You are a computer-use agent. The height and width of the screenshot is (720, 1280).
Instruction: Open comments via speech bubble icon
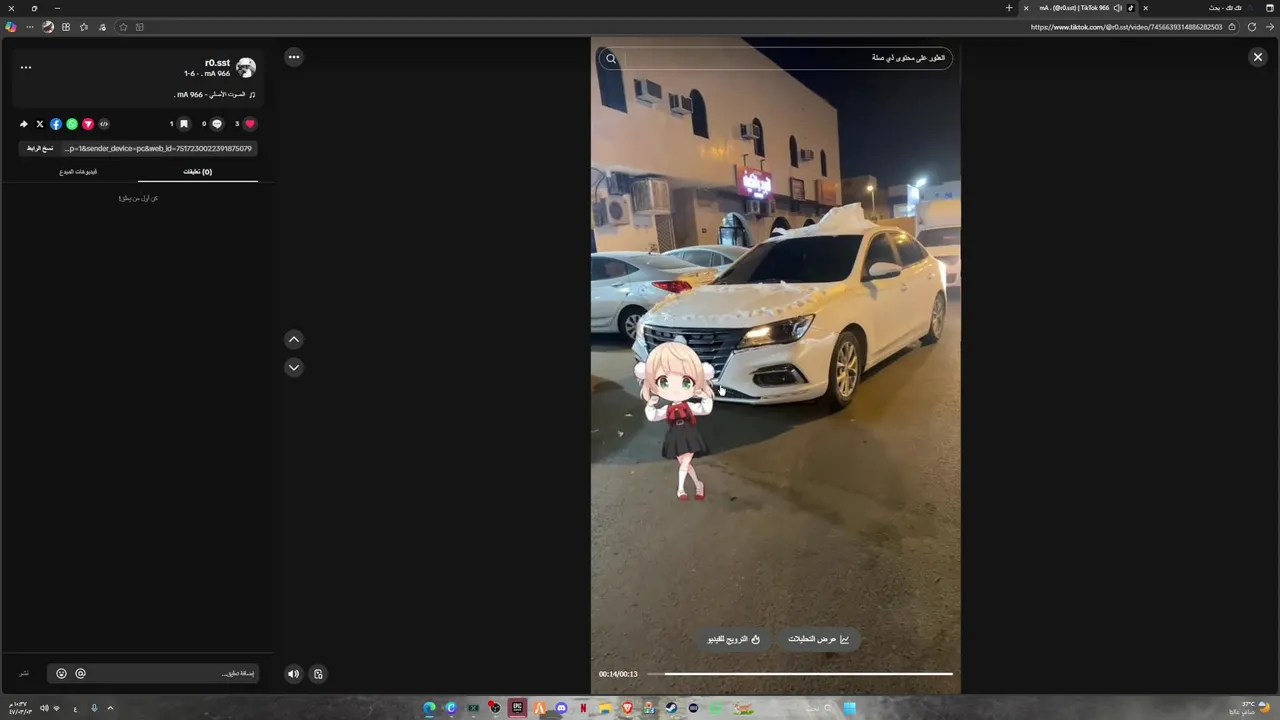217,124
